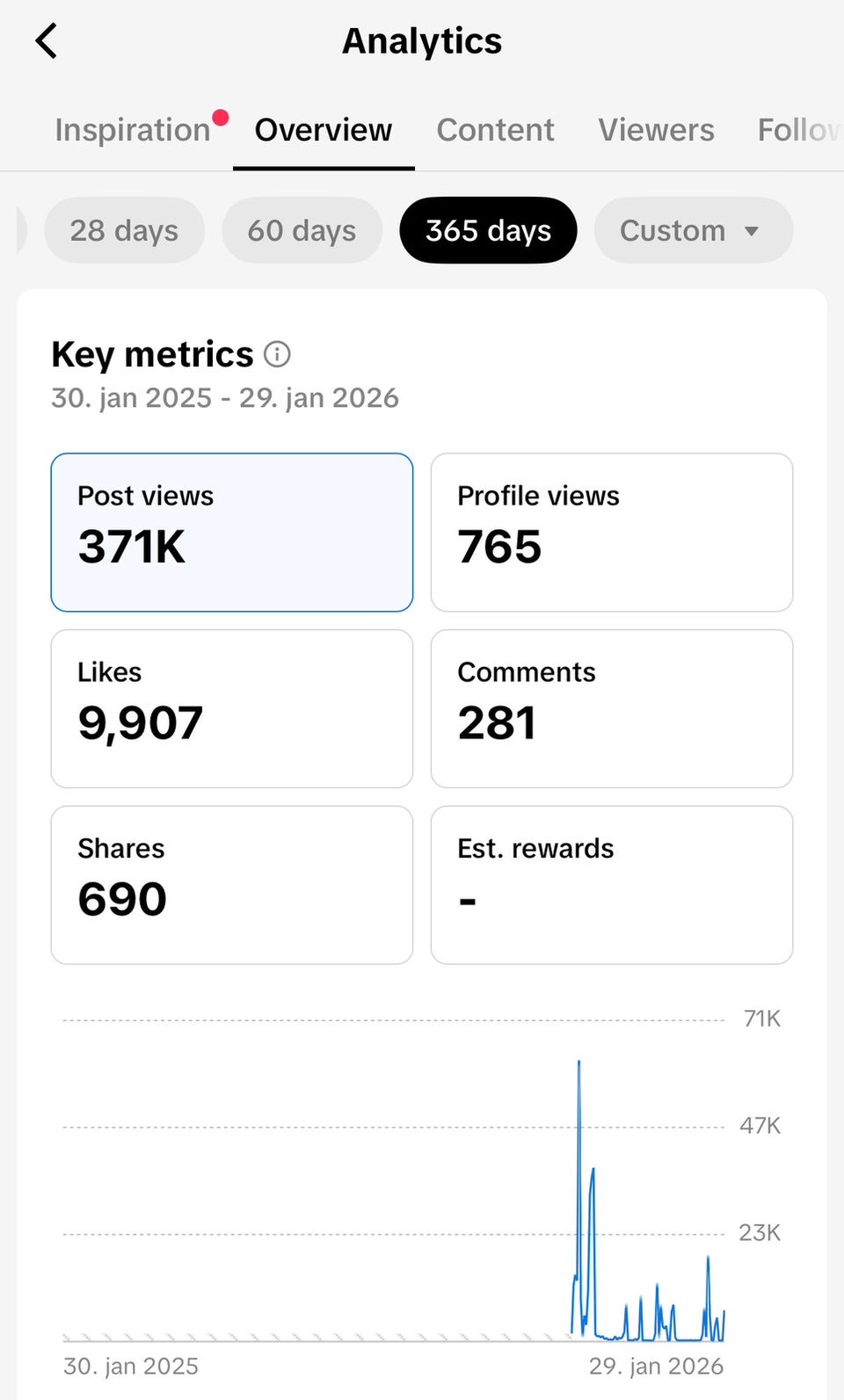
Task: Select the Likes metric card
Action: [x=232, y=708]
